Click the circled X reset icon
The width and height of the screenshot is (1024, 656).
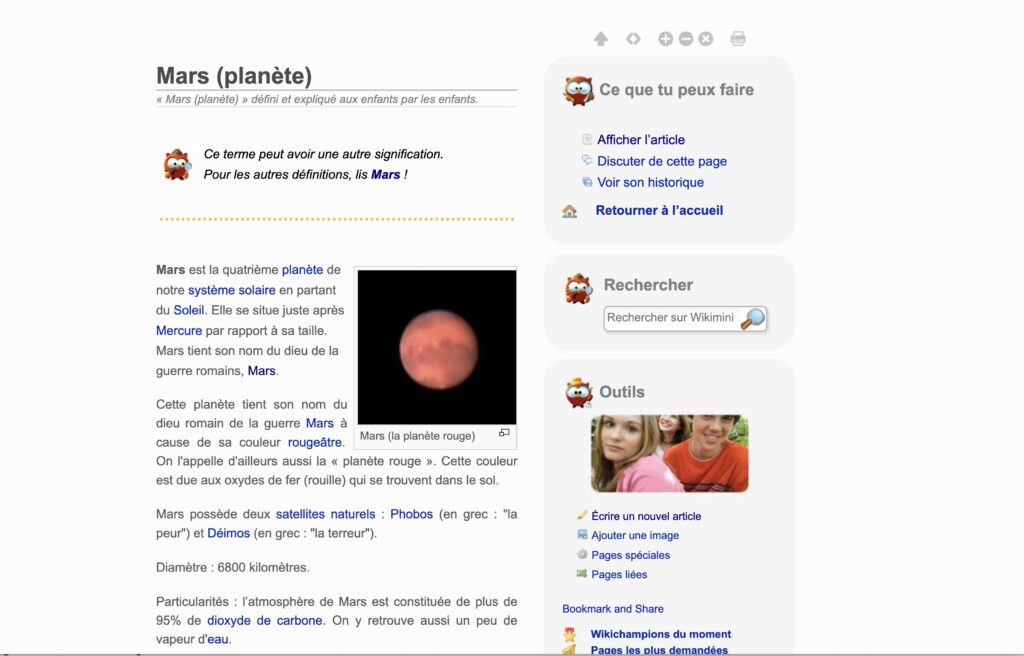point(705,39)
